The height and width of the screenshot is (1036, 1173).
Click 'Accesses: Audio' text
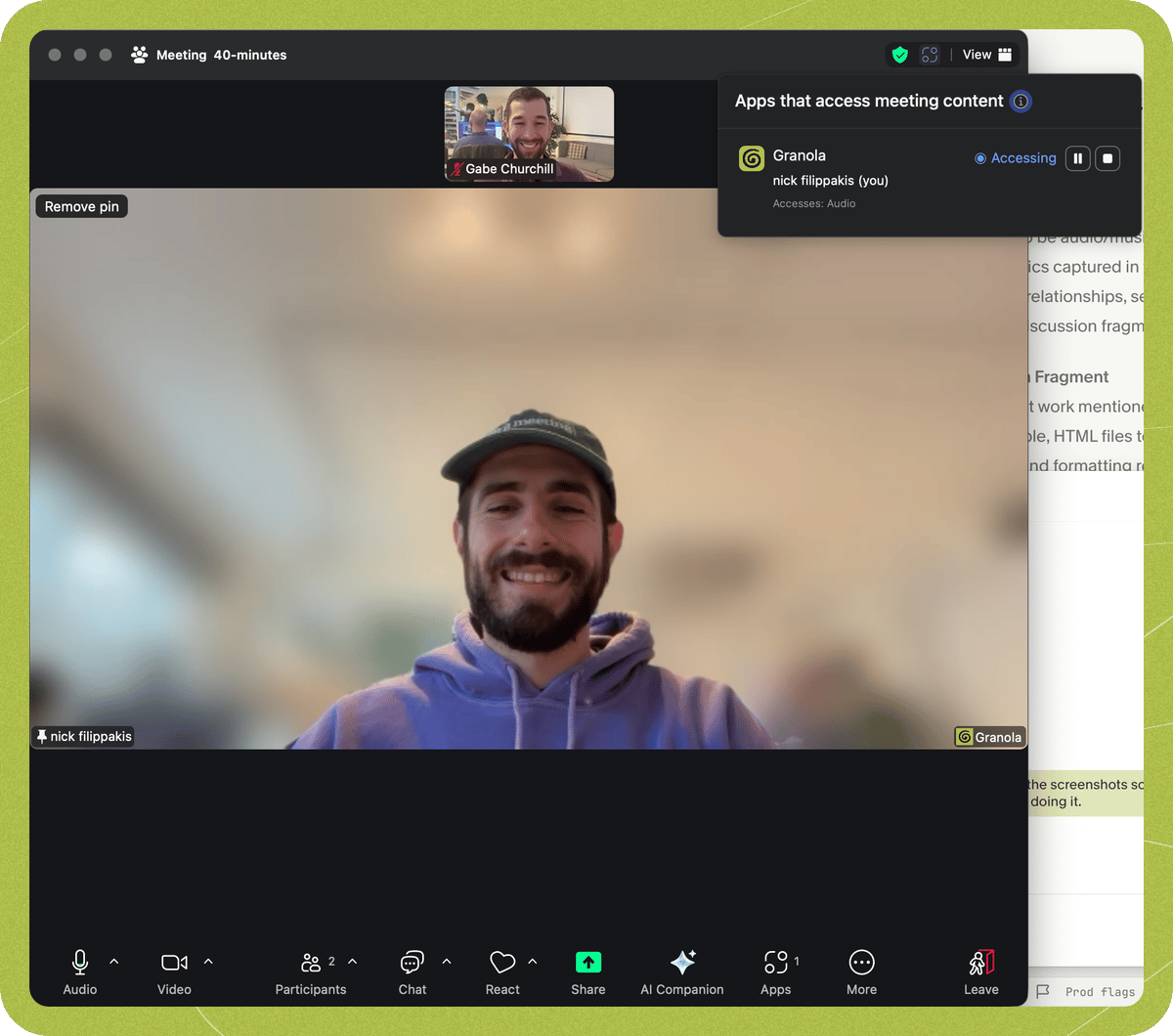point(814,203)
